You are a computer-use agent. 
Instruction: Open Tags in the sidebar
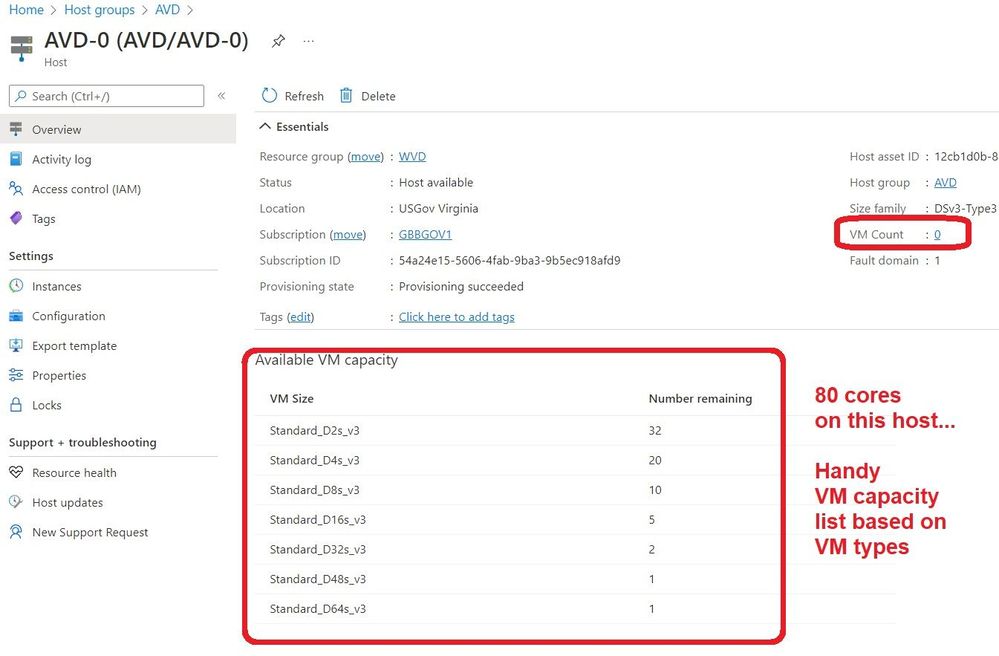pos(43,219)
